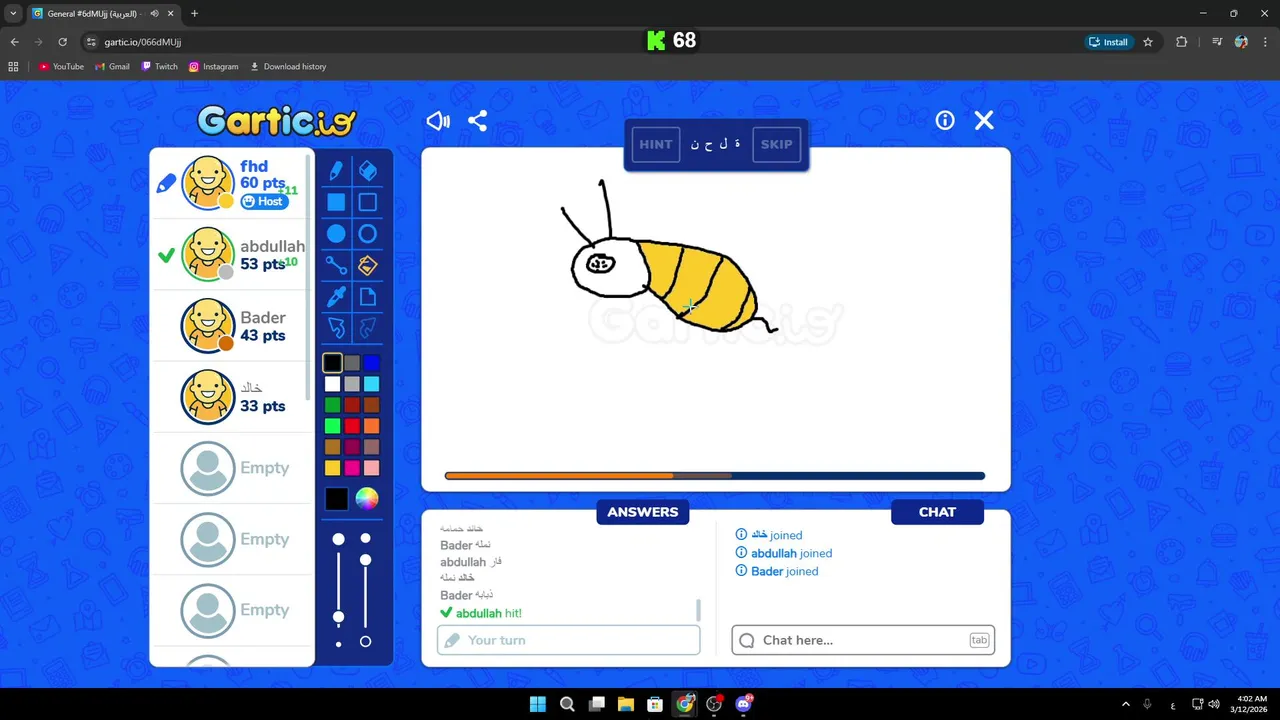Screen dimensions: 1280x720
Task: Open the apps grid in bookmarks bar
Action: (x=13, y=67)
